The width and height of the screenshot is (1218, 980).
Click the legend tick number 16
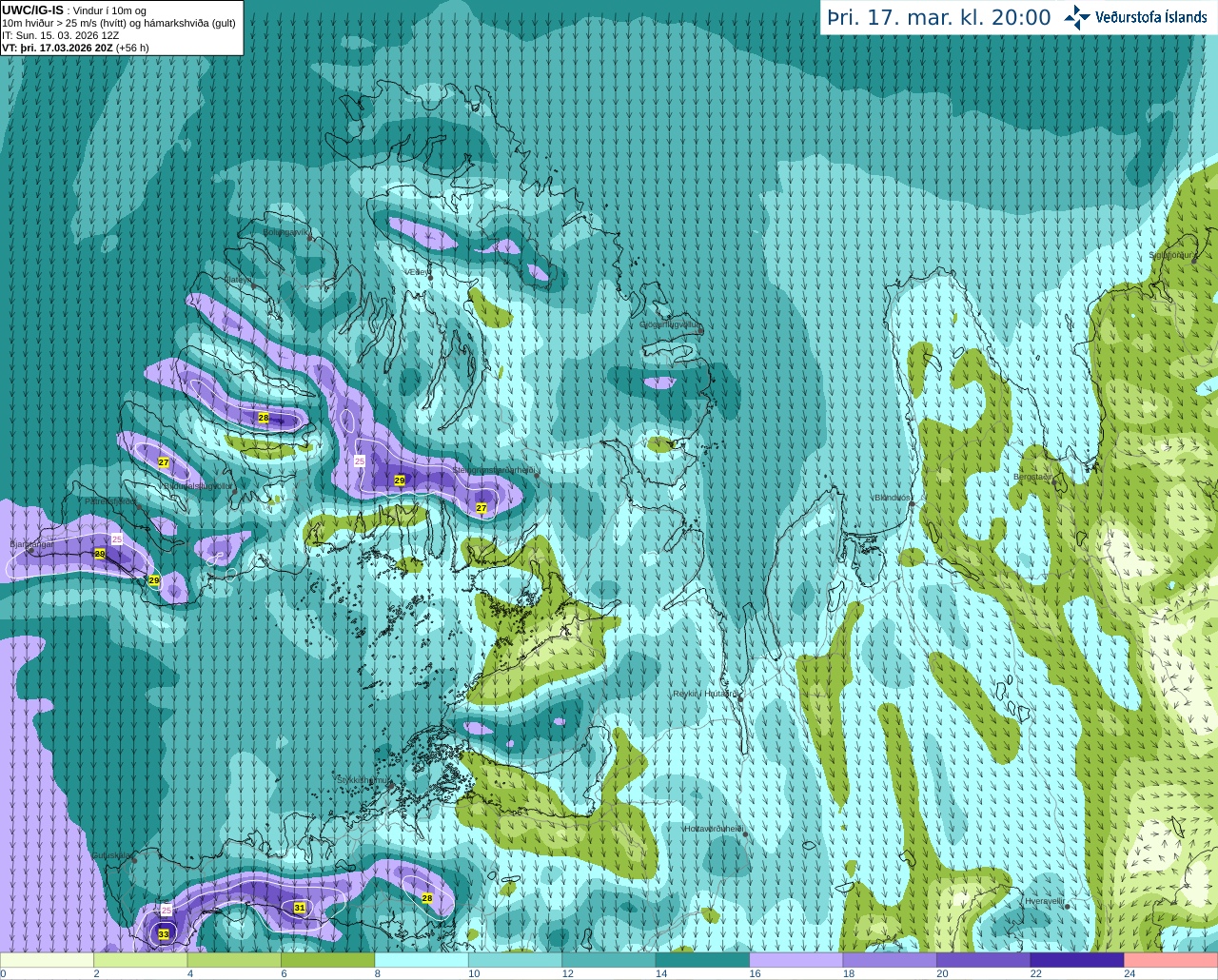(x=755, y=973)
